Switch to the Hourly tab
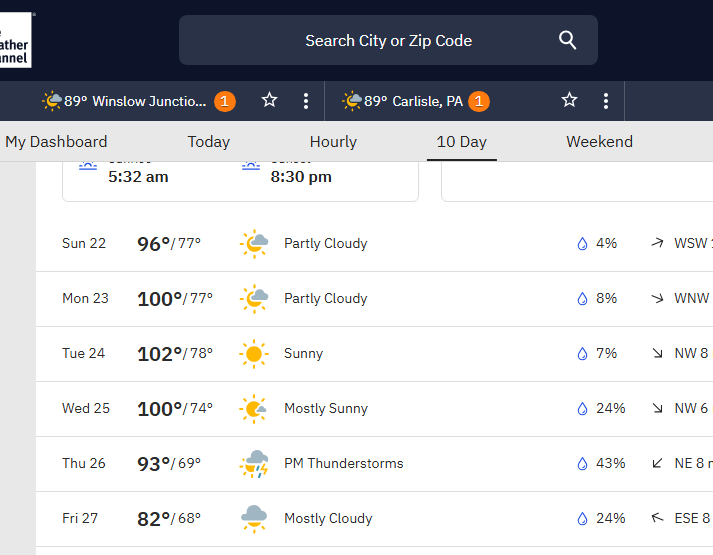 [x=333, y=142]
